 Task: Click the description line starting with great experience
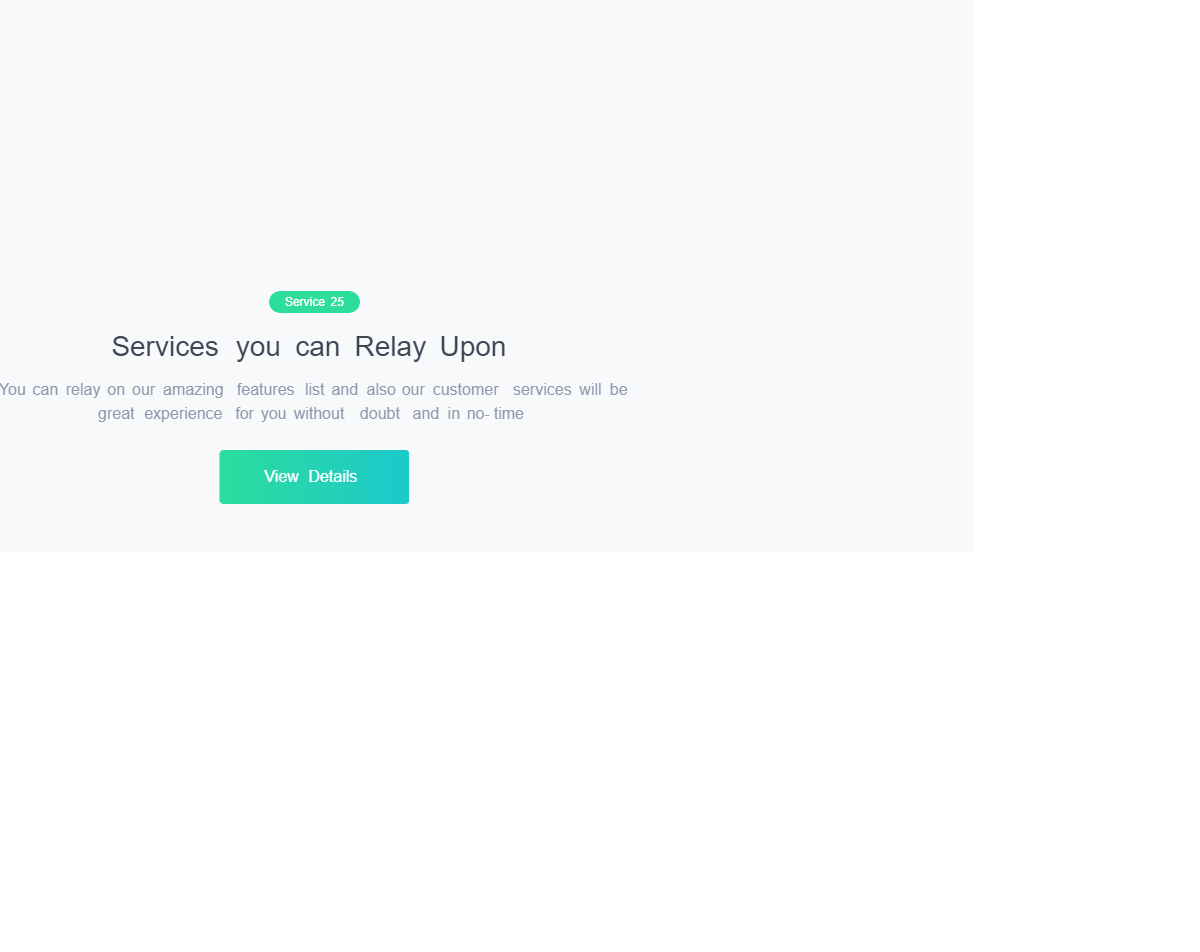point(311,413)
